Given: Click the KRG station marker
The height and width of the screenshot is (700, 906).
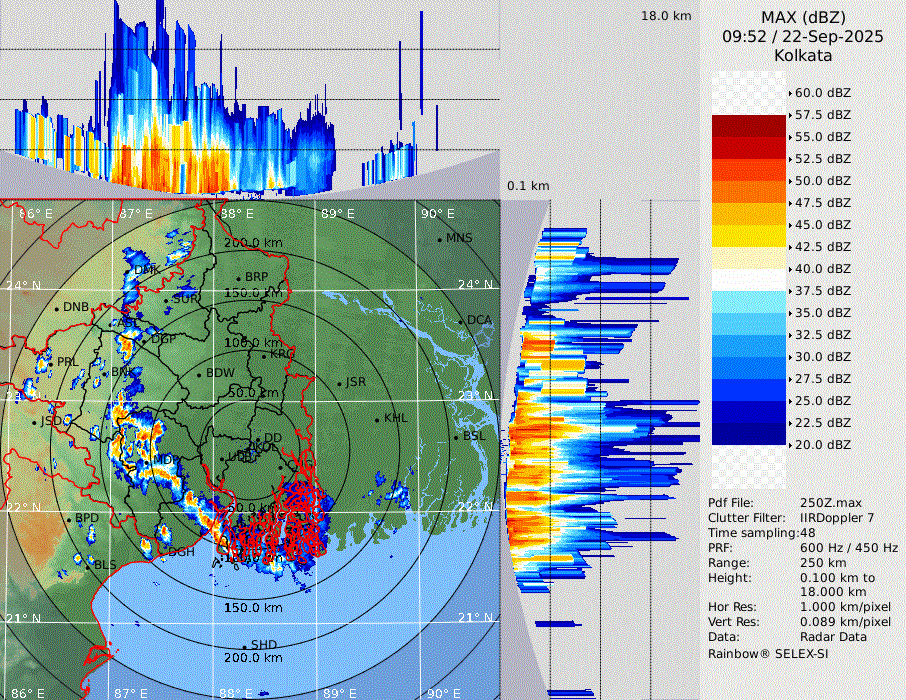Looking at the screenshot, I should click(x=264, y=355).
